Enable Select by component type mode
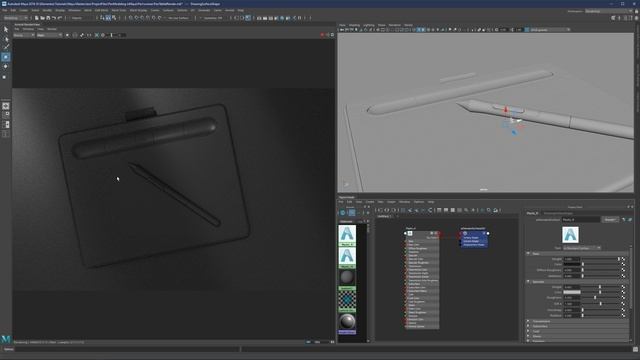This screenshot has height=360, width=640. (x=114, y=18)
